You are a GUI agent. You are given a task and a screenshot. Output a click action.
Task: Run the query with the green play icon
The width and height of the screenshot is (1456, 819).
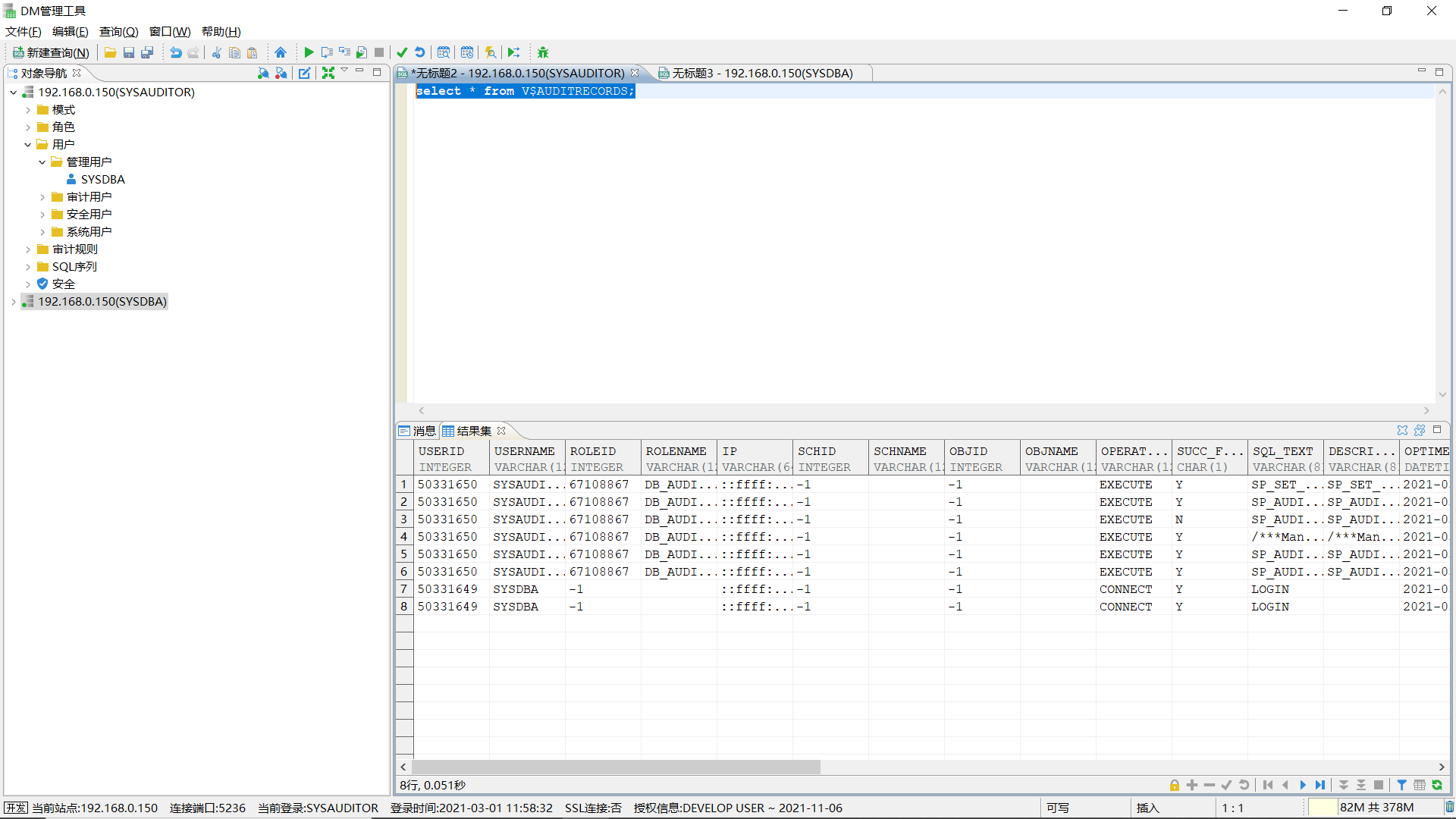(x=309, y=52)
